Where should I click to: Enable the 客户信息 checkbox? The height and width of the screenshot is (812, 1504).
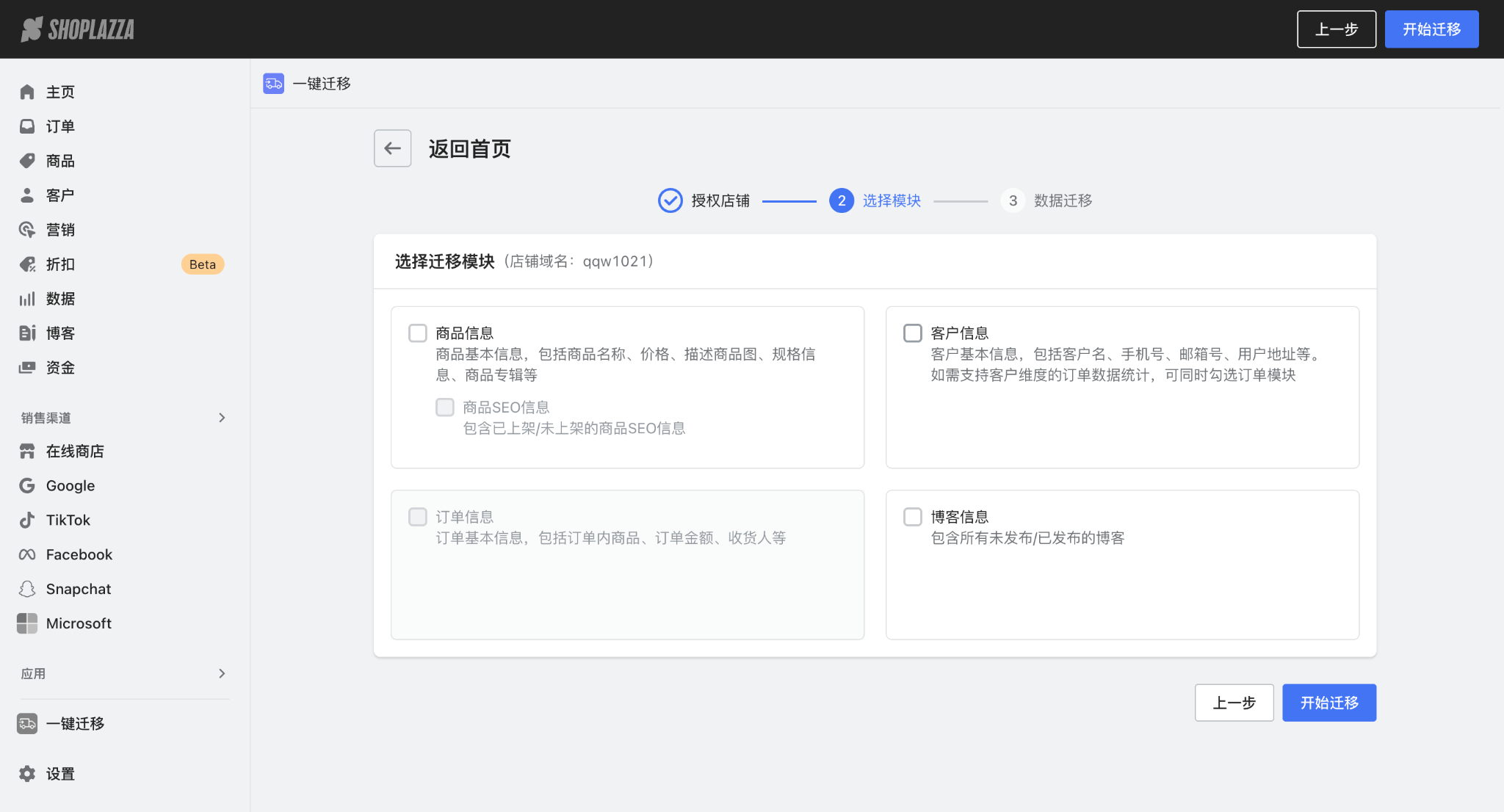pos(913,333)
